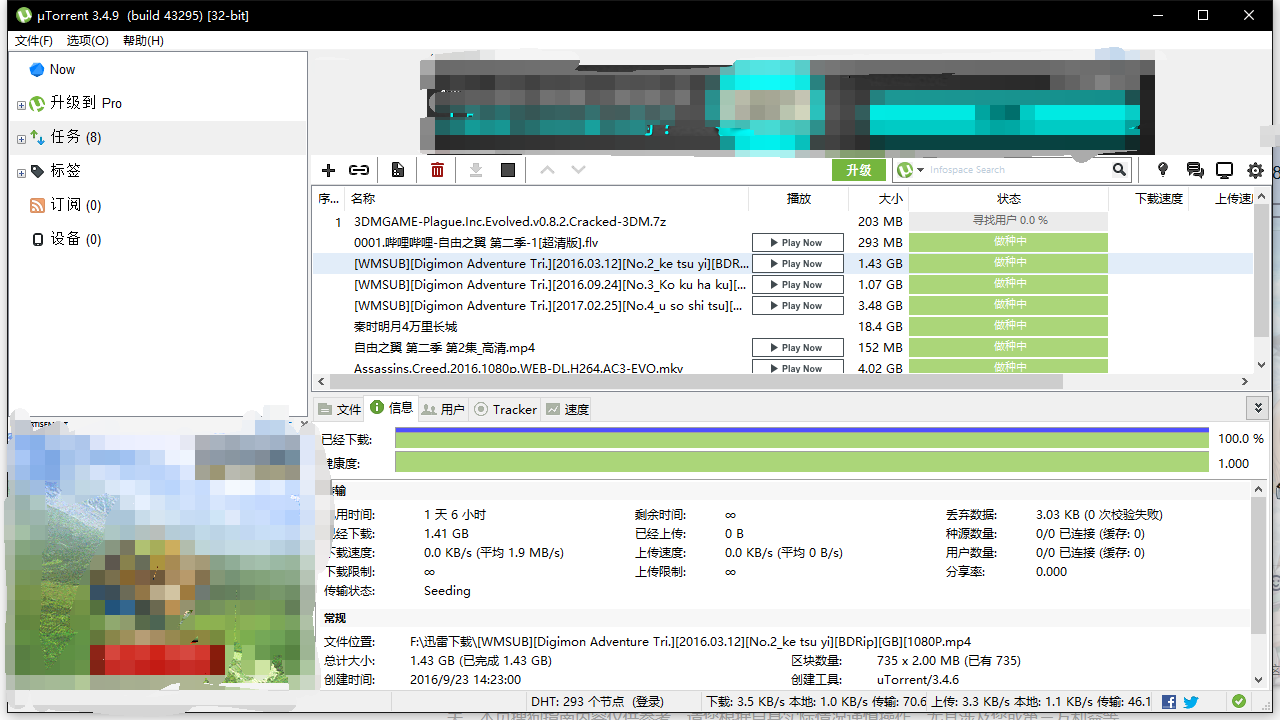This screenshot has height=720, width=1280.
Task: Click the Infospace Search input field
Action: [x=1018, y=170]
